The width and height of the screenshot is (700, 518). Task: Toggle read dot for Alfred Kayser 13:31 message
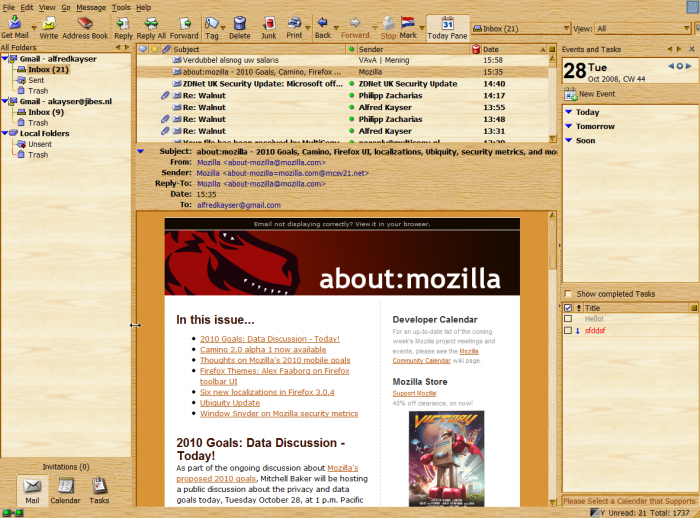(x=351, y=131)
